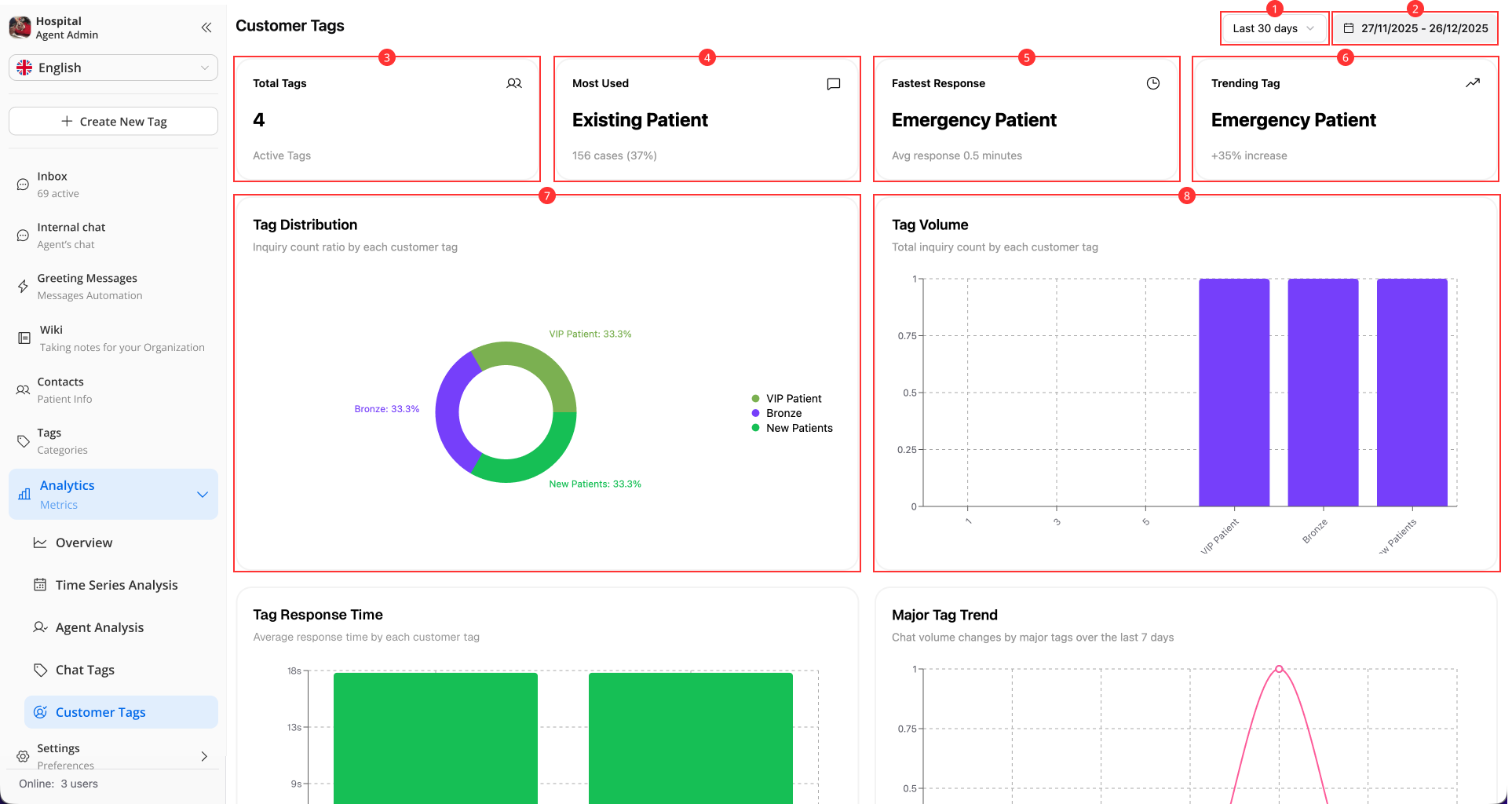The height and width of the screenshot is (804, 1512).
Task: Collapse the sidebar with the double-chevron arrow
Action: tap(206, 27)
